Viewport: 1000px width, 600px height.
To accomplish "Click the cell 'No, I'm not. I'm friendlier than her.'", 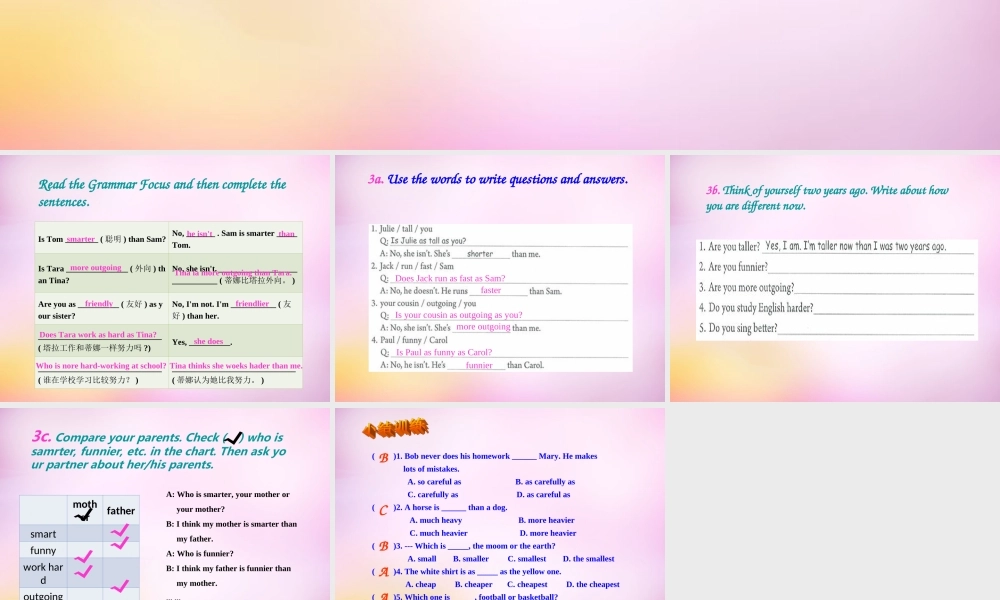I will [235, 309].
